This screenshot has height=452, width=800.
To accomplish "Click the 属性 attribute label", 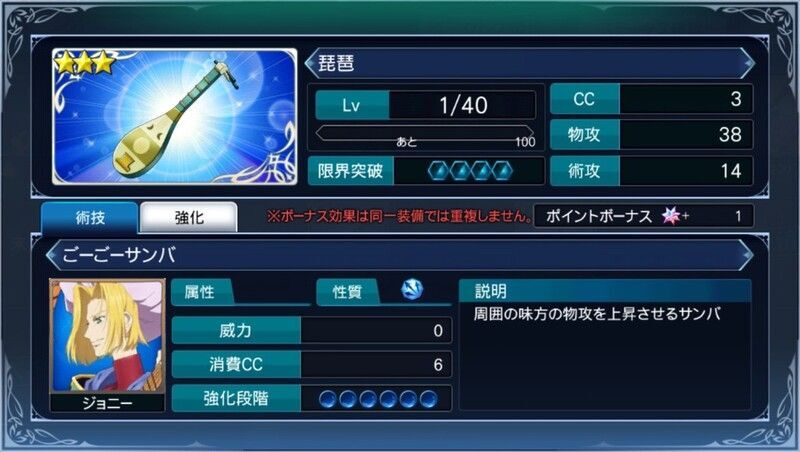I will click(200, 292).
